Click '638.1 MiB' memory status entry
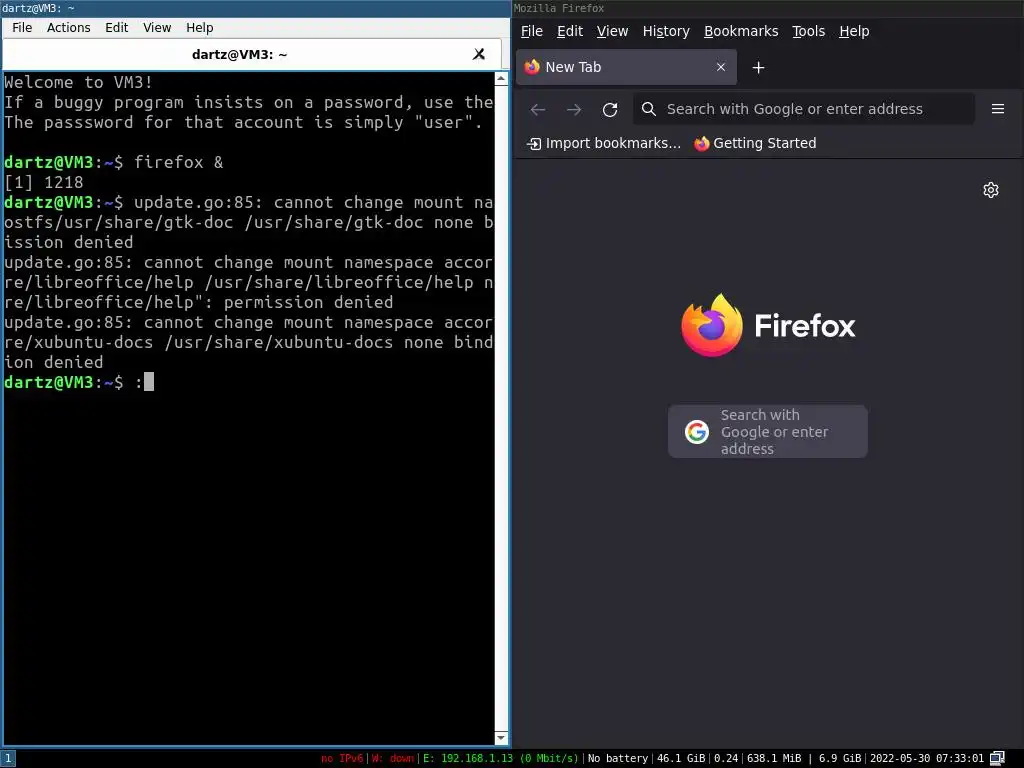This screenshot has width=1024, height=768. pos(774,758)
